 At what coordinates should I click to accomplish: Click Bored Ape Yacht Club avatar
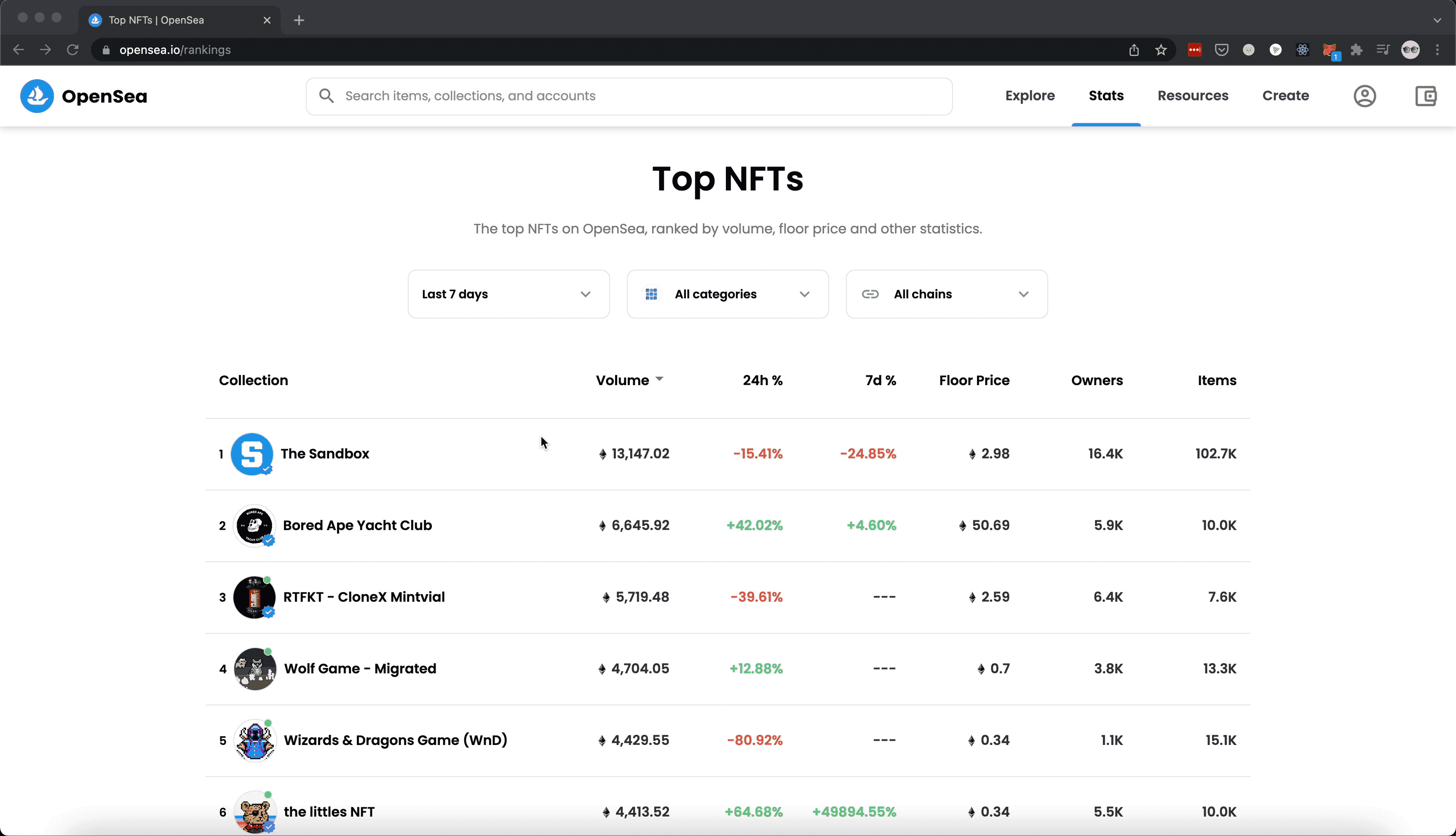(x=254, y=525)
